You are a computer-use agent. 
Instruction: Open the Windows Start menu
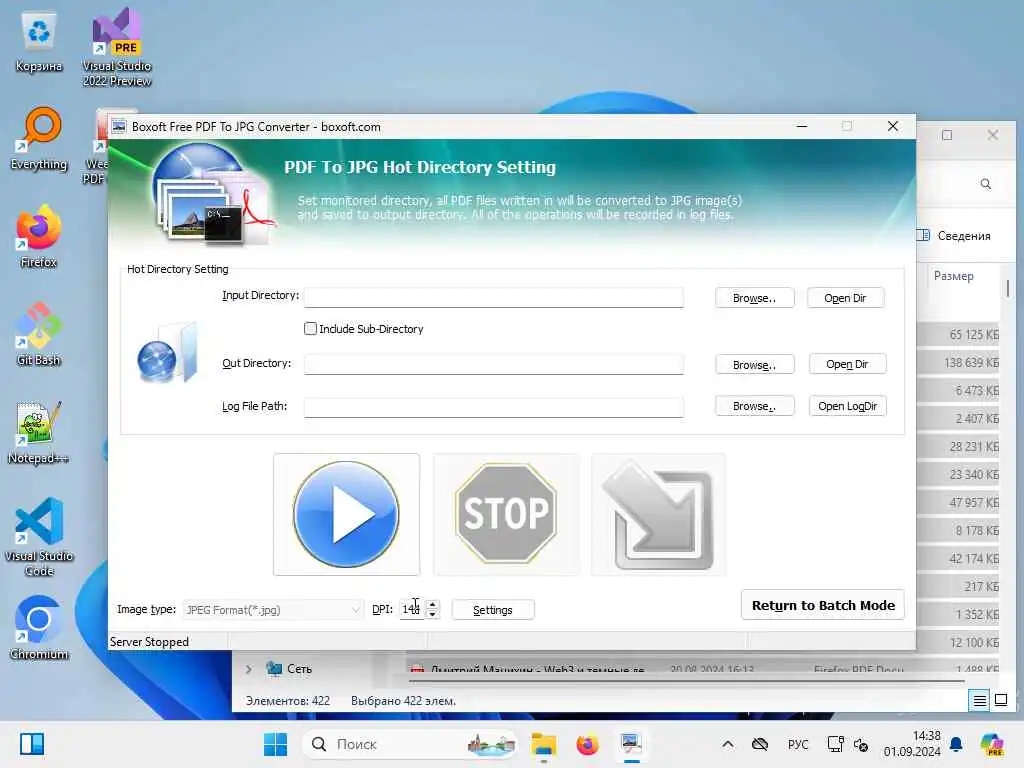pyautogui.click(x=276, y=744)
